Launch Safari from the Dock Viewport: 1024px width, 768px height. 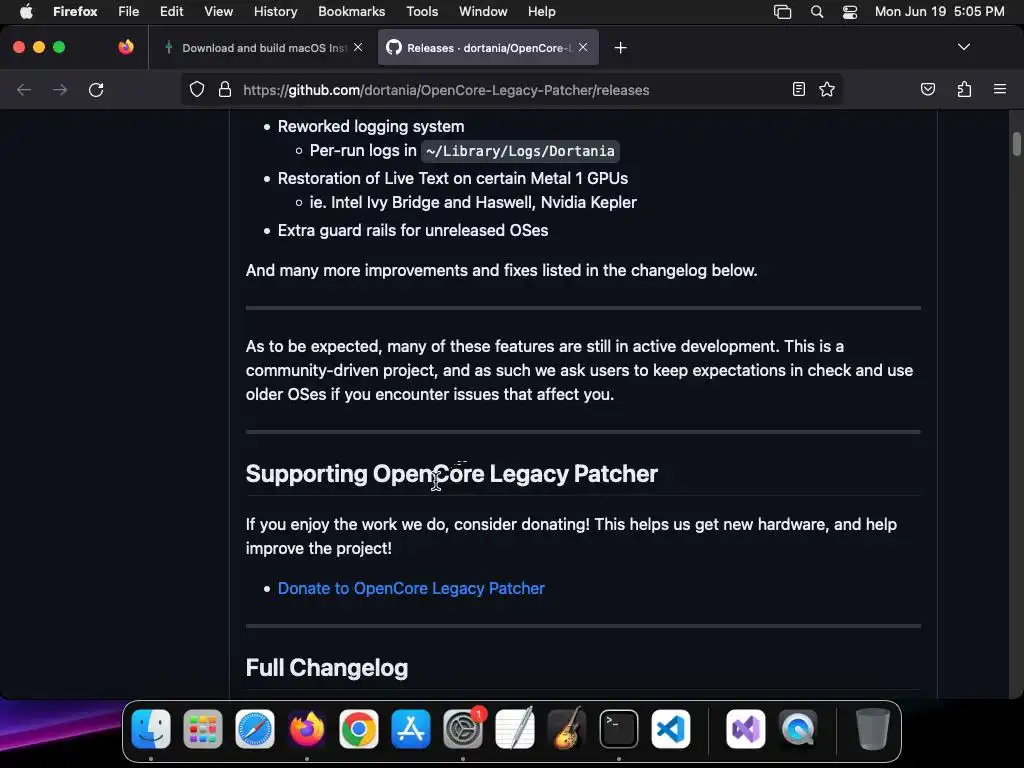255,728
